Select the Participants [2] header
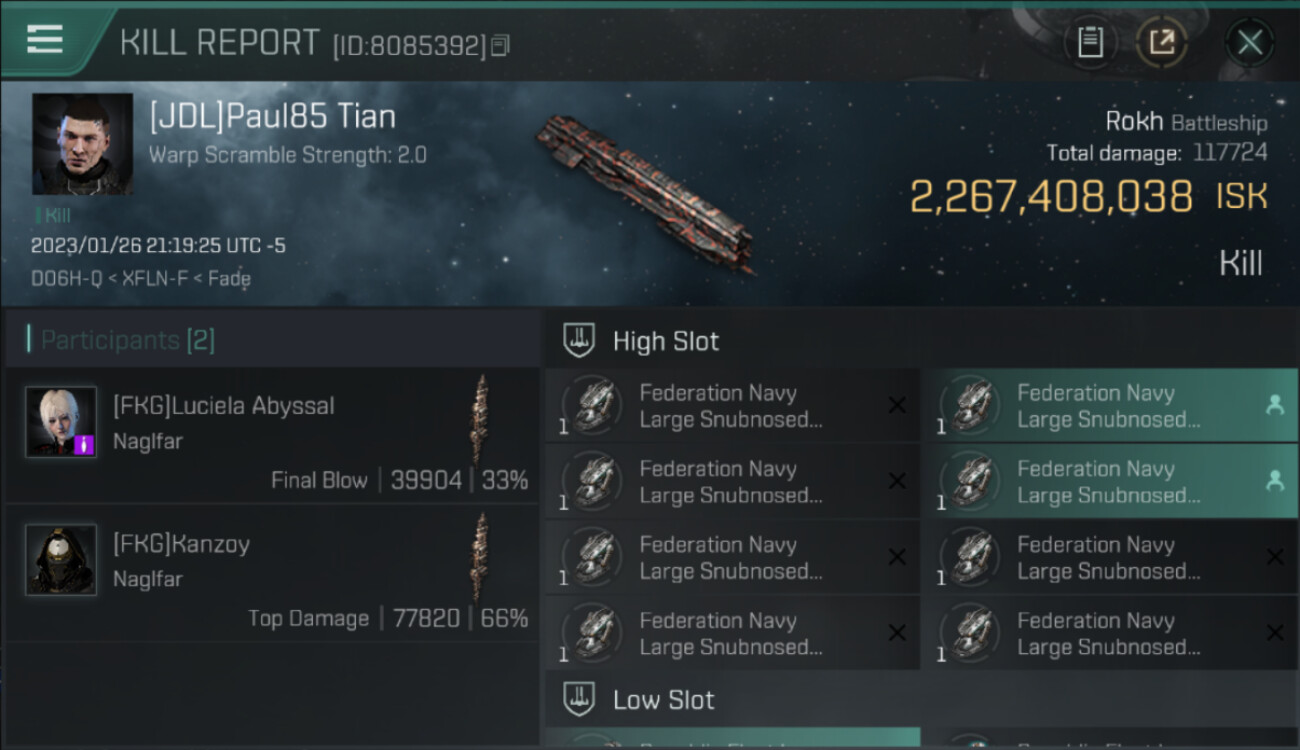 coord(127,340)
